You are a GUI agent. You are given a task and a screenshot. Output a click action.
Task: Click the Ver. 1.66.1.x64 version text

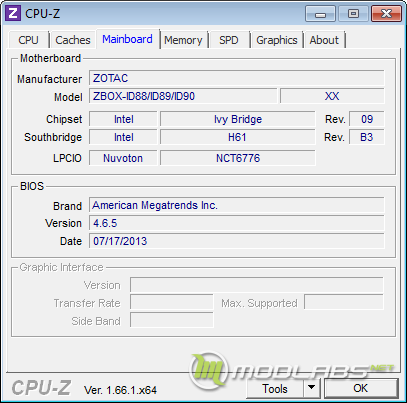pos(120,390)
